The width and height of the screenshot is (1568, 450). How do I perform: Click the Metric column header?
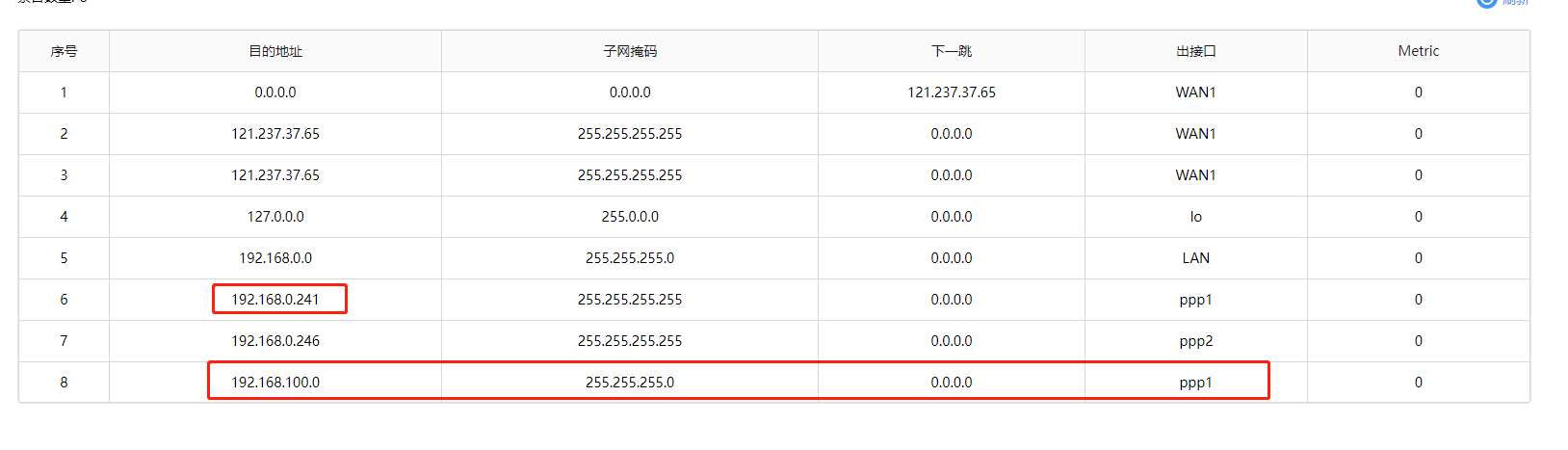click(1418, 51)
